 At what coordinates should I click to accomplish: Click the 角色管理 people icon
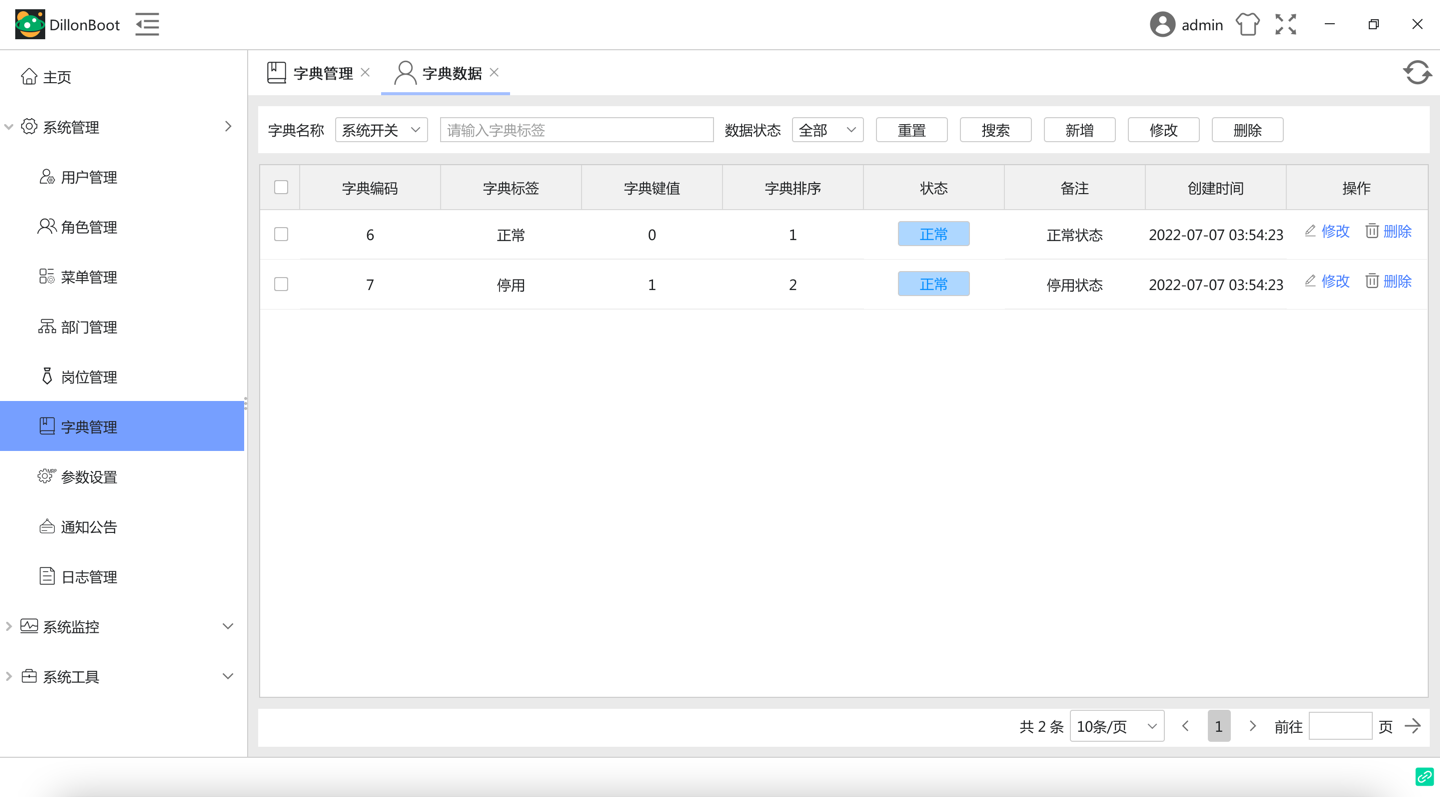(x=47, y=226)
